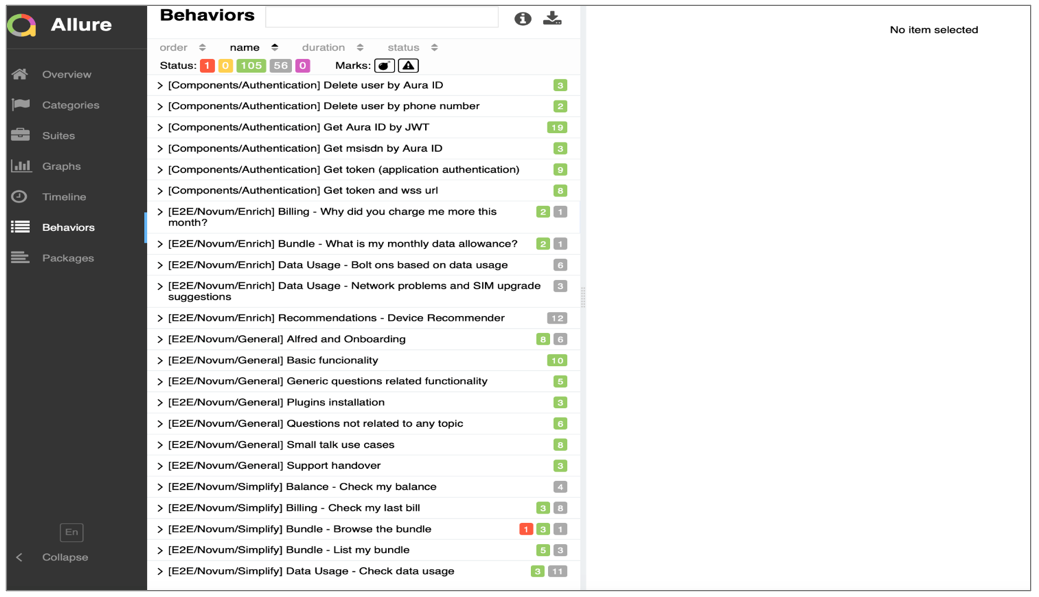Open Packages via the stacked lines icon

tap(20, 257)
